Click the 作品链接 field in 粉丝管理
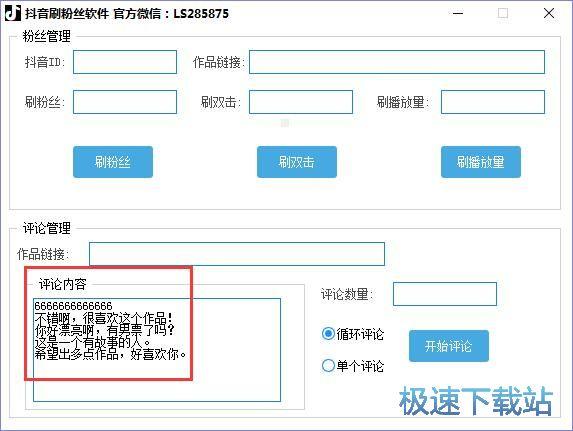The width and height of the screenshot is (573, 431). click(x=397, y=62)
